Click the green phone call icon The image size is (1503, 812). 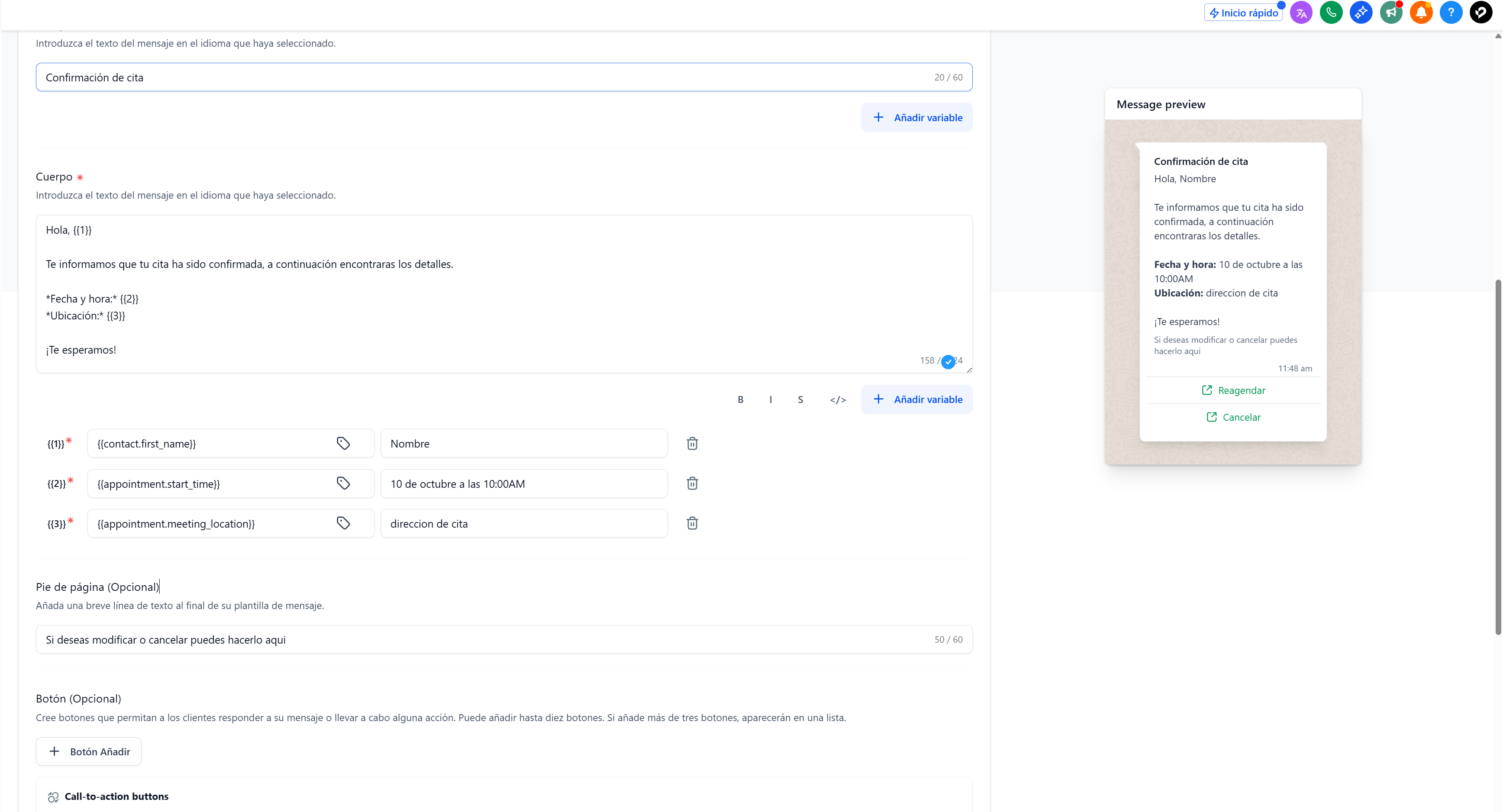1331,12
